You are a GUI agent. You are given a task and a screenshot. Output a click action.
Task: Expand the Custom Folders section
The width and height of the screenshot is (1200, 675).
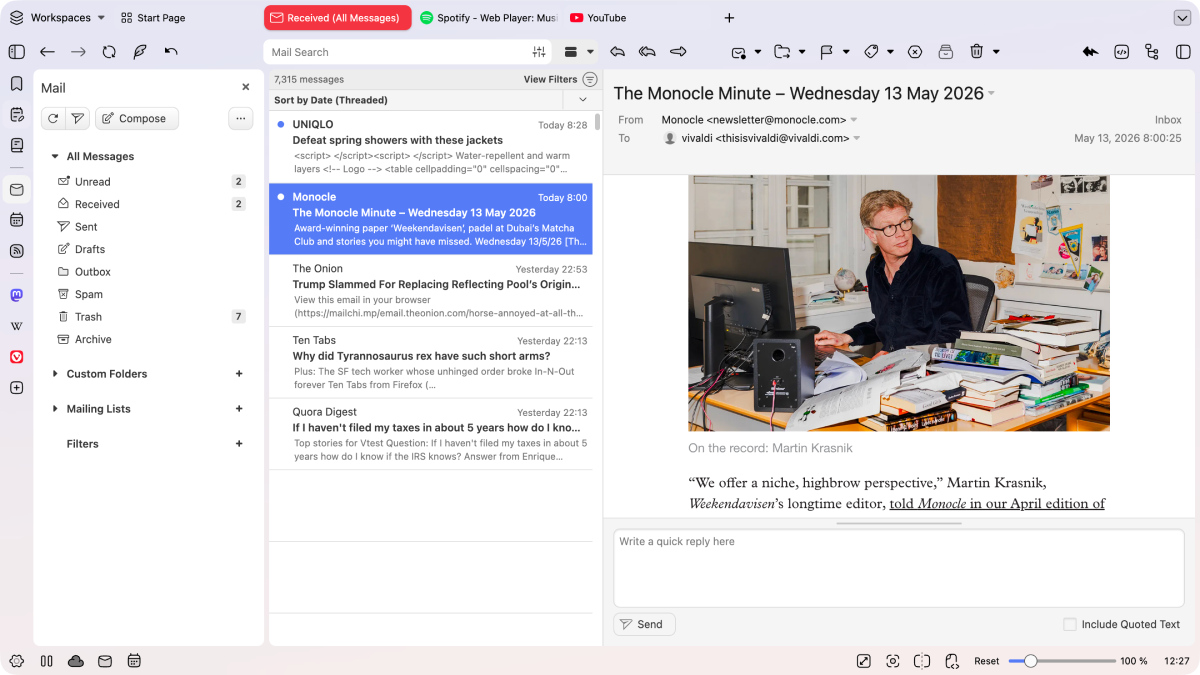[55, 374]
